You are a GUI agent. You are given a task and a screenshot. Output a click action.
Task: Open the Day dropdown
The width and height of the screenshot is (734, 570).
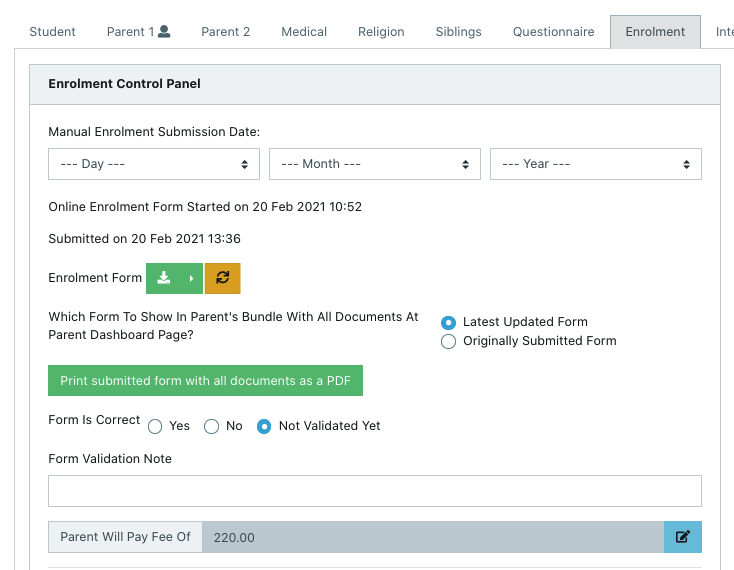(x=154, y=164)
